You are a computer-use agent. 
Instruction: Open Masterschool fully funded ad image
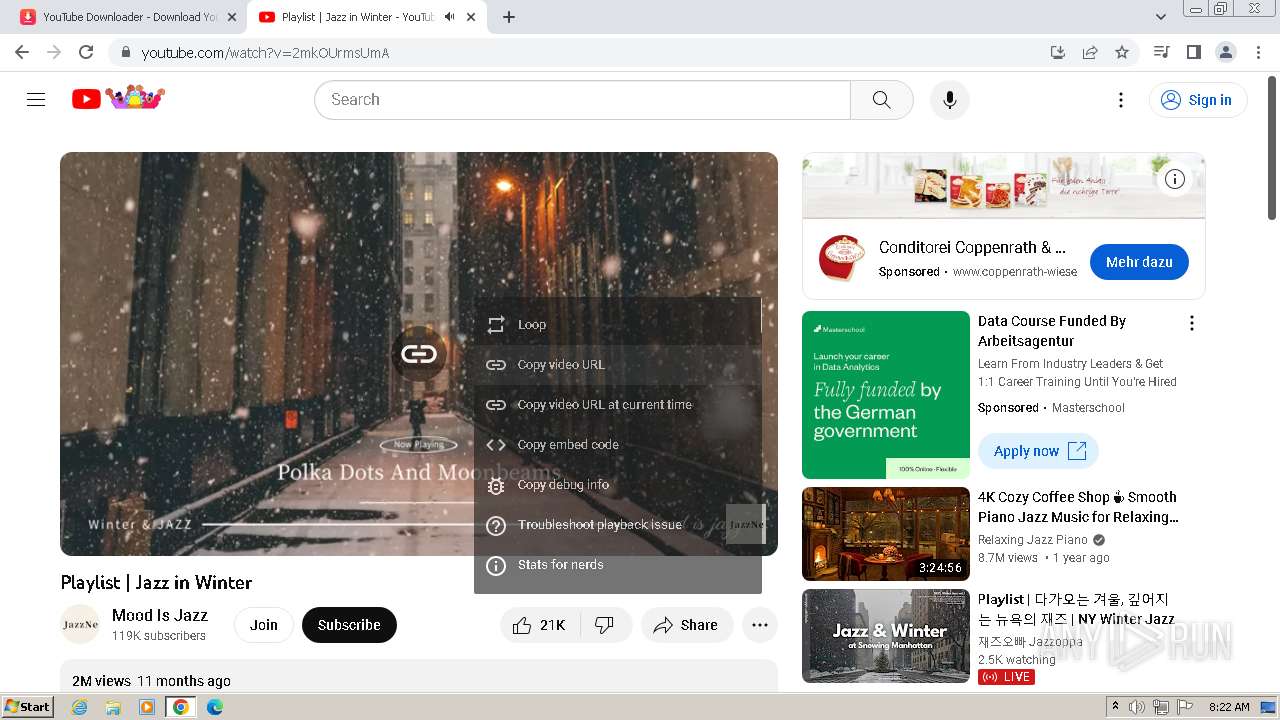[886, 395]
